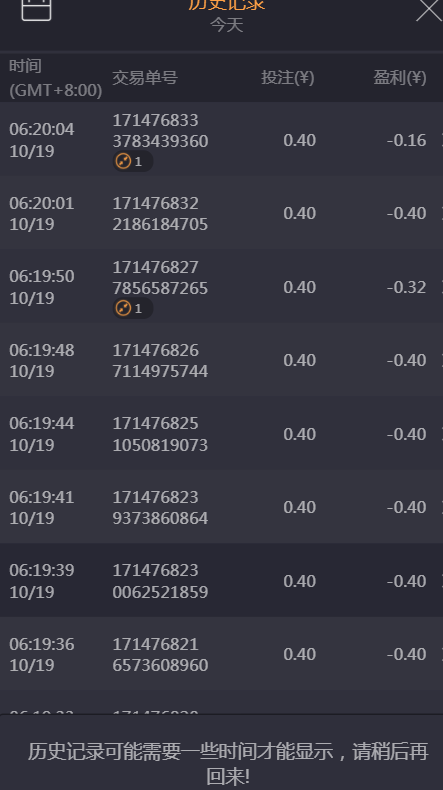Select the 06:20:04 transaction row
443x790 pixels.
[x=221, y=139]
